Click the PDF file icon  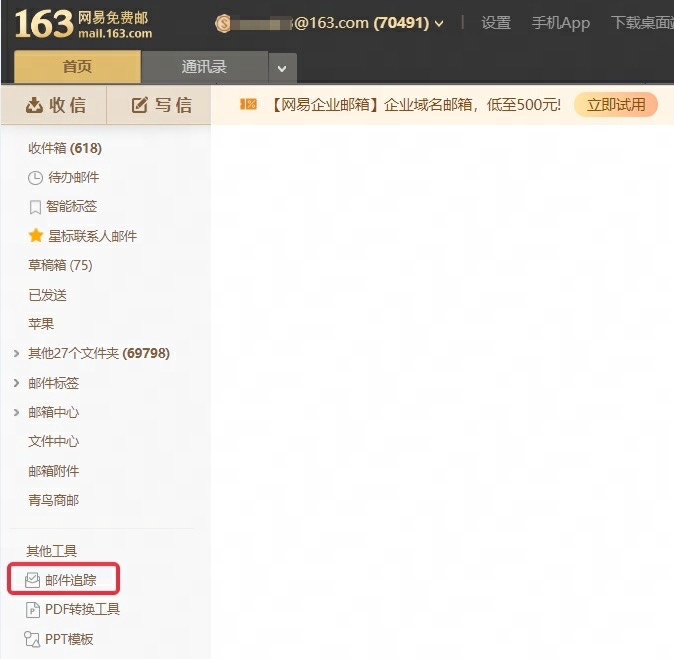[x=33, y=610]
